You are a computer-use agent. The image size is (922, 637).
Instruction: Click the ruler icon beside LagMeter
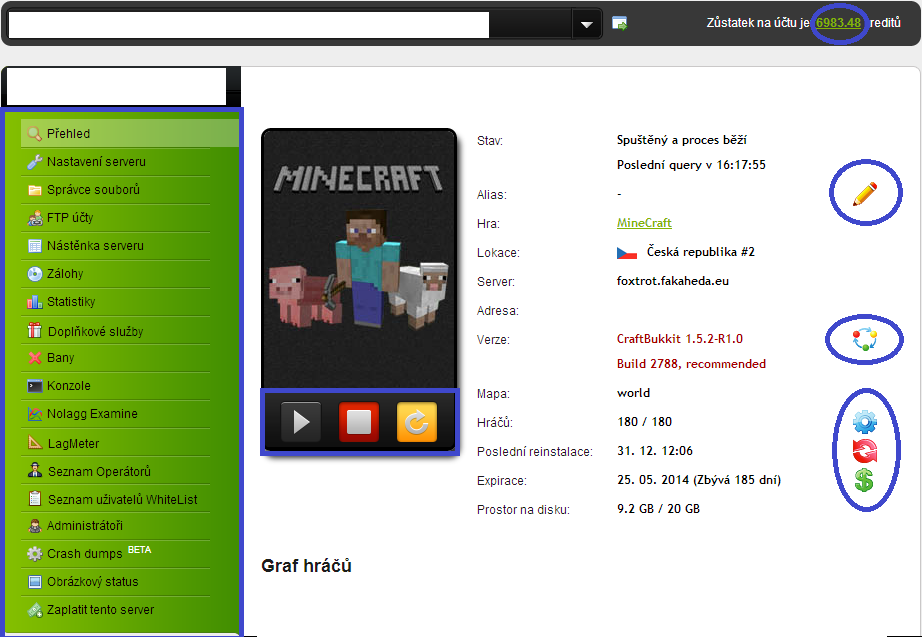point(35,443)
